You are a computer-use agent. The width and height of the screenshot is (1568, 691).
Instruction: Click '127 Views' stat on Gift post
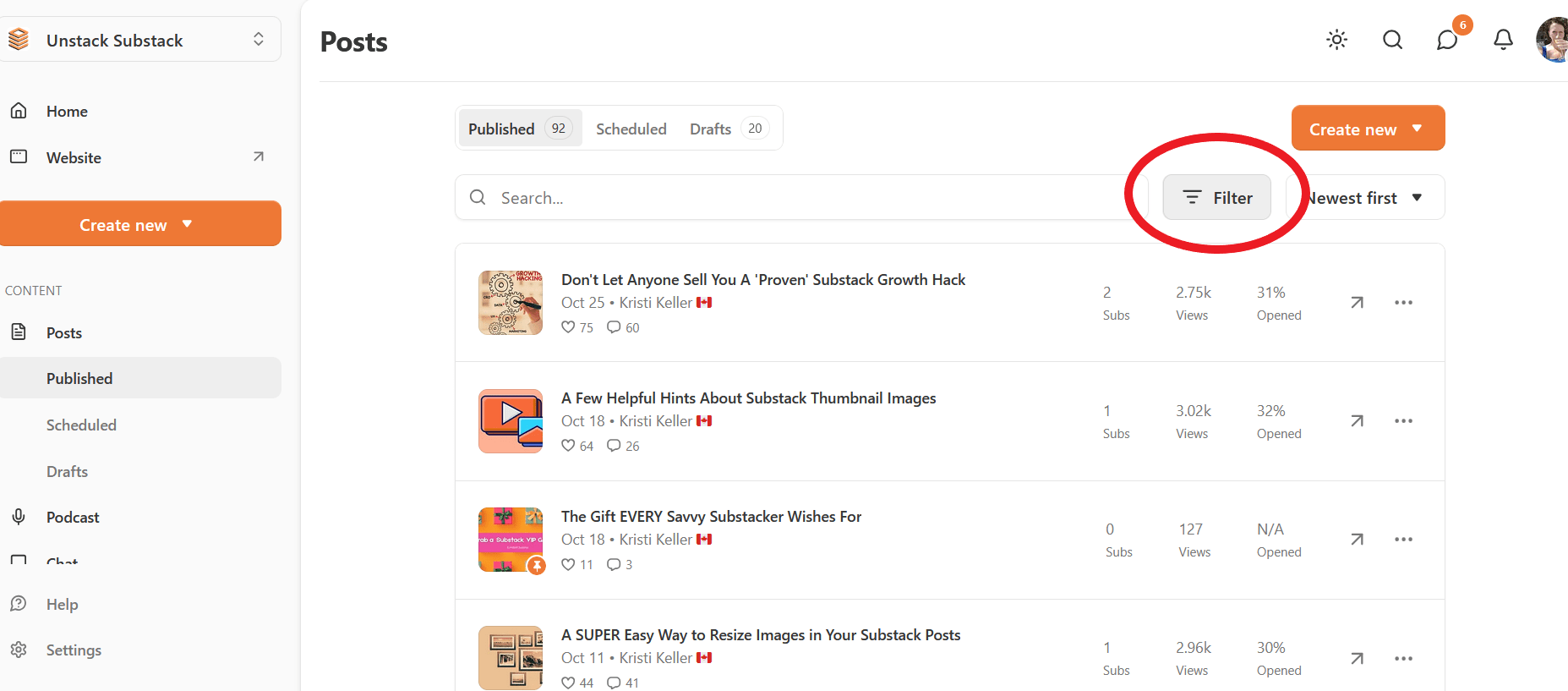[1194, 540]
